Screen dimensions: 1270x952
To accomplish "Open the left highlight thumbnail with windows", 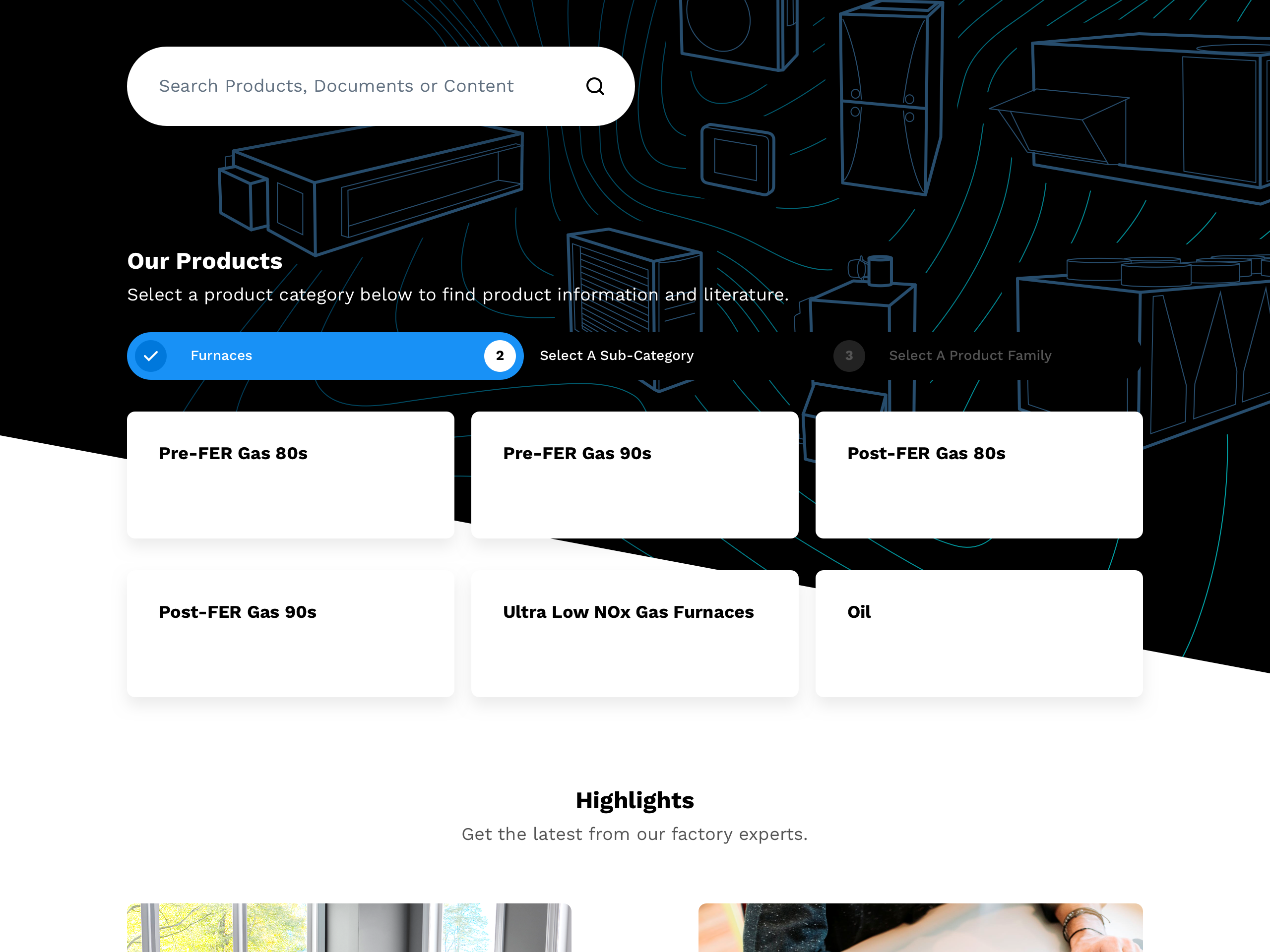I will (348, 927).
